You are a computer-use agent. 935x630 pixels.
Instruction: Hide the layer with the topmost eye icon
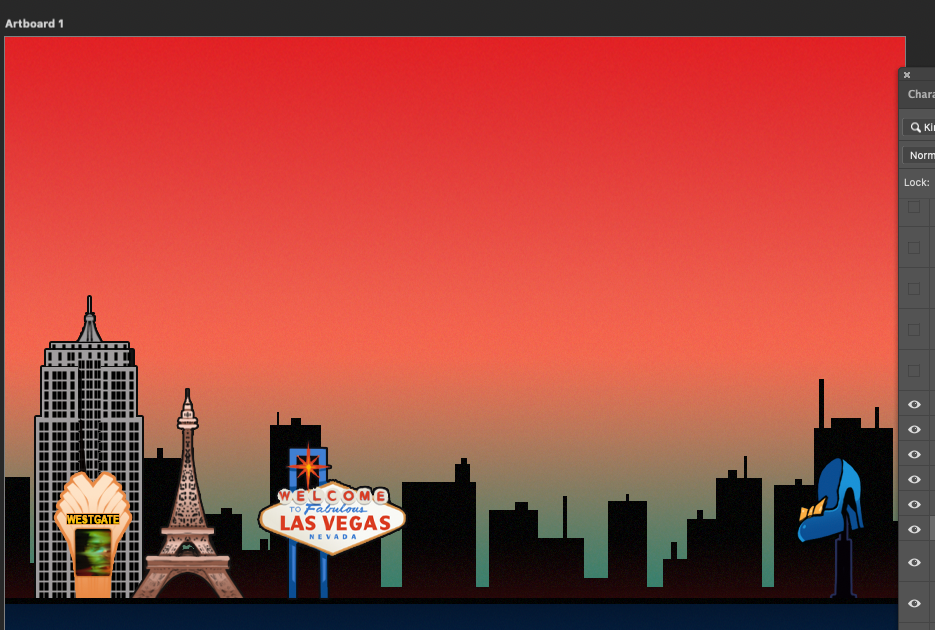[x=914, y=405]
